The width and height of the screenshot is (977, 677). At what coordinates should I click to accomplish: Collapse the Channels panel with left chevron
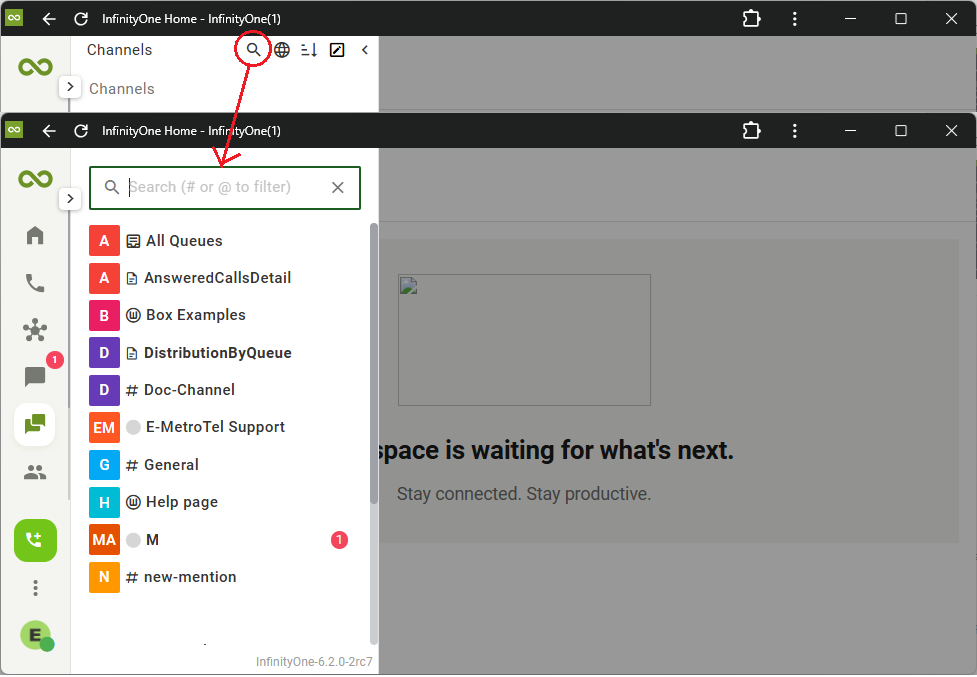coord(365,50)
